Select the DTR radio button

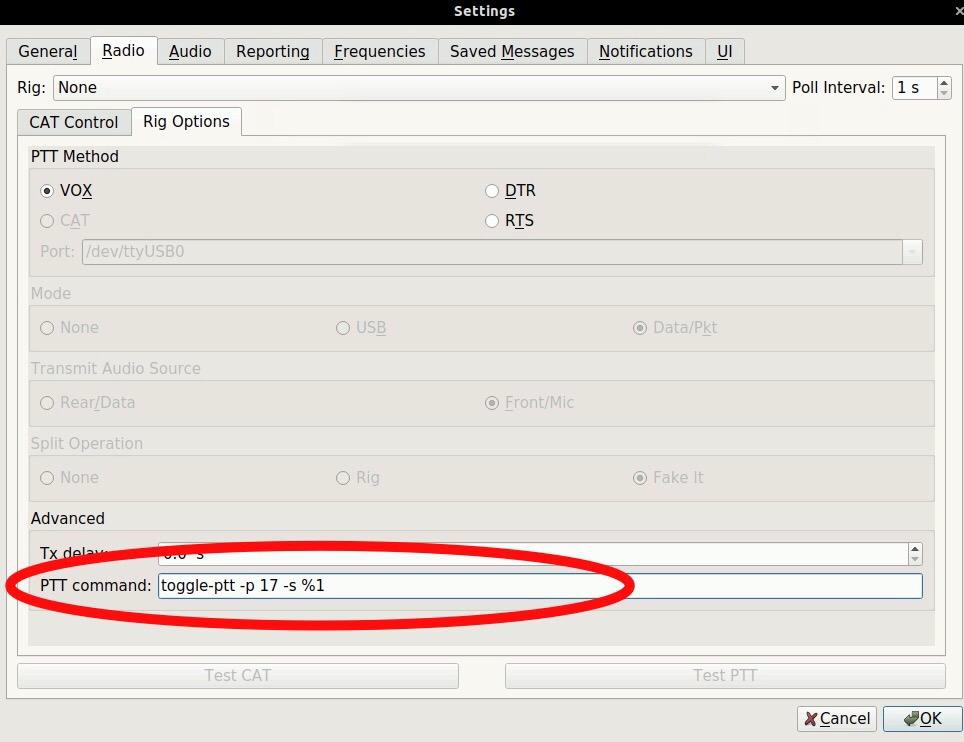(492, 191)
